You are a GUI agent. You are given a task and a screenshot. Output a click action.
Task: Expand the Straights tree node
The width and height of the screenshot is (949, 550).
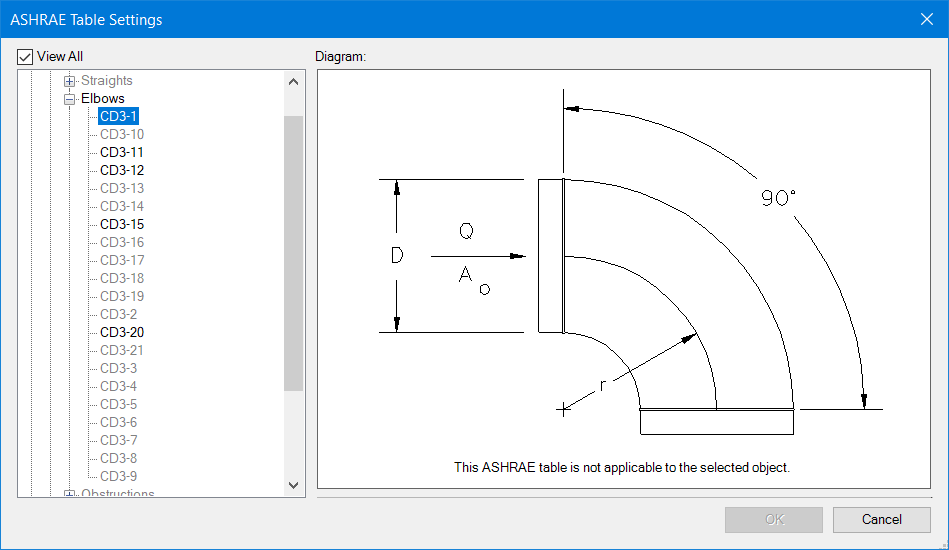[x=70, y=81]
